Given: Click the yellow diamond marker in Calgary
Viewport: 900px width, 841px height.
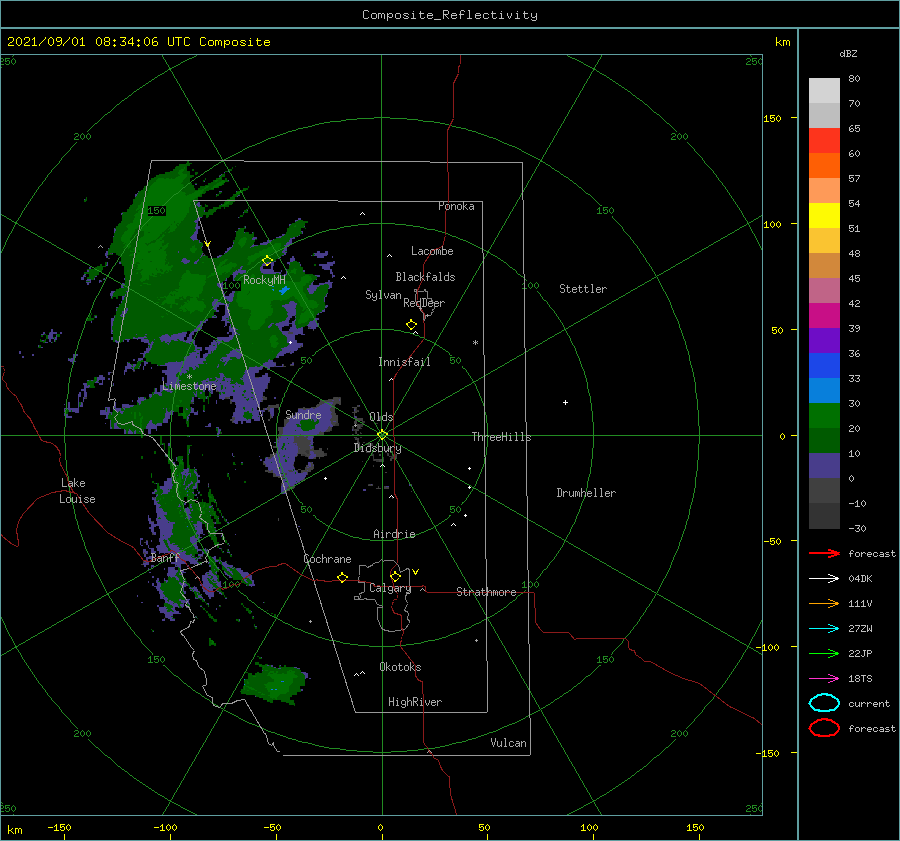Looking at the screenshot, I should [x=395, y=576].
